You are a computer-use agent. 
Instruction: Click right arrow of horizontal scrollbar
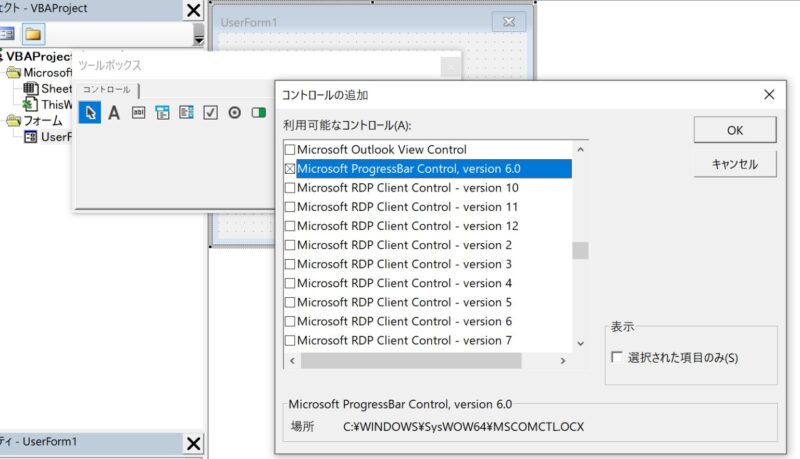pos(563,361)
